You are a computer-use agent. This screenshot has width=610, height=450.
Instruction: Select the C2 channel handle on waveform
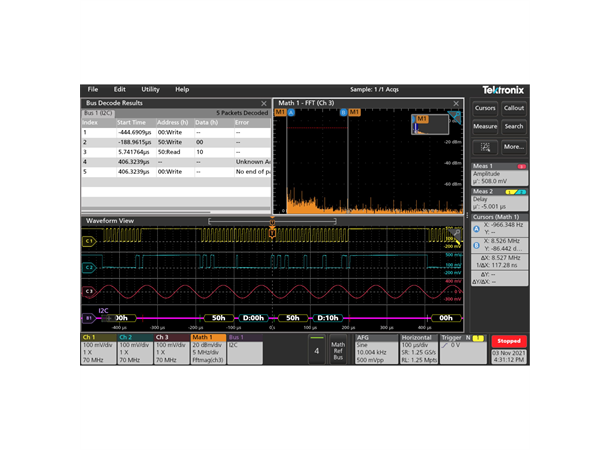pyautogui.click(x=89, y=267)
